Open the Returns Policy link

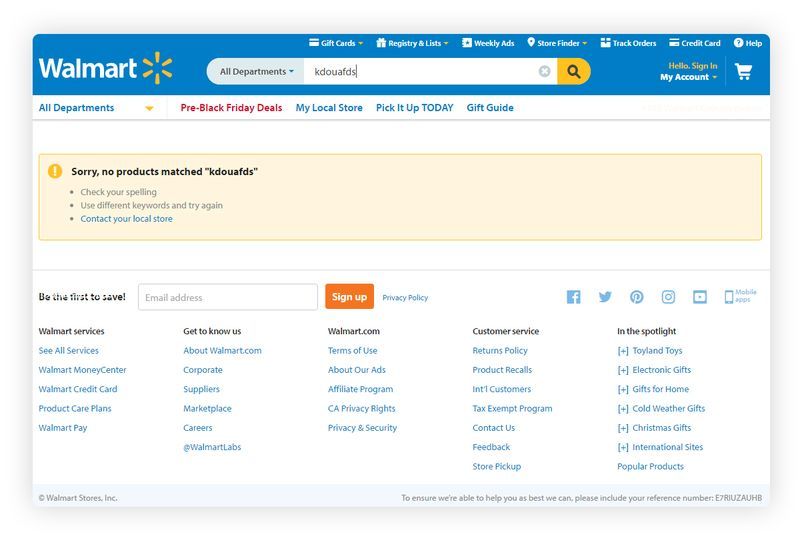tap(500, 351)
